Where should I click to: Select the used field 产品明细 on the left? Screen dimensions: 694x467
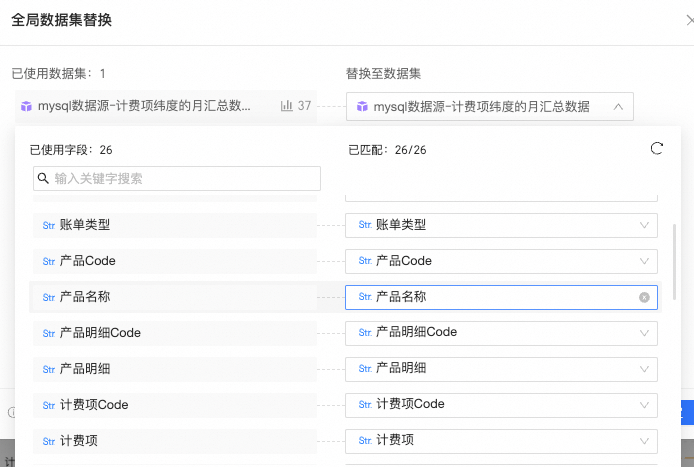[x=175, y=369]
